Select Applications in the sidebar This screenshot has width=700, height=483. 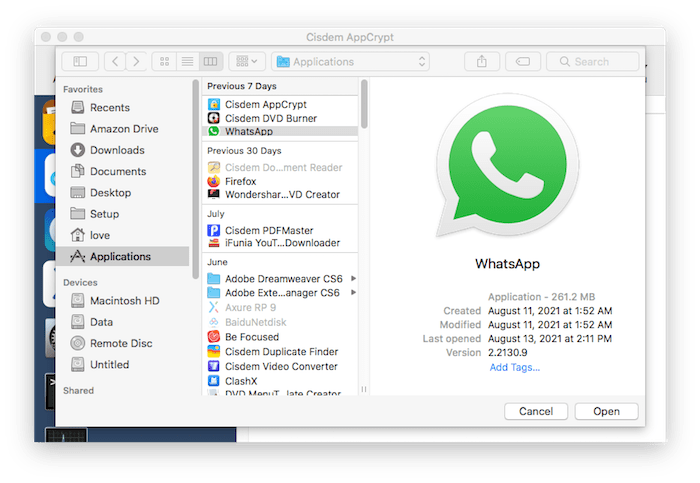click(123, 257)
